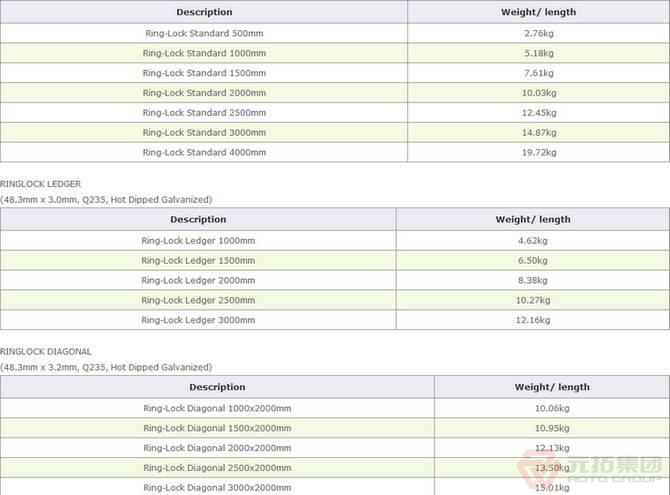Click the Weight/ length header in the Diagonal table
Viewport: 670px width, 495px height.
point(552,387)
